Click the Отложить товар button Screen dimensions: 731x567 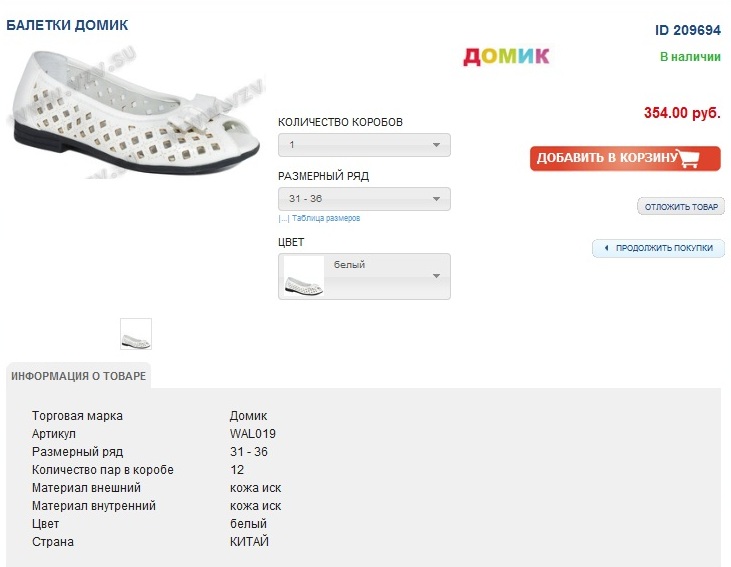click(x=681, y=207)
